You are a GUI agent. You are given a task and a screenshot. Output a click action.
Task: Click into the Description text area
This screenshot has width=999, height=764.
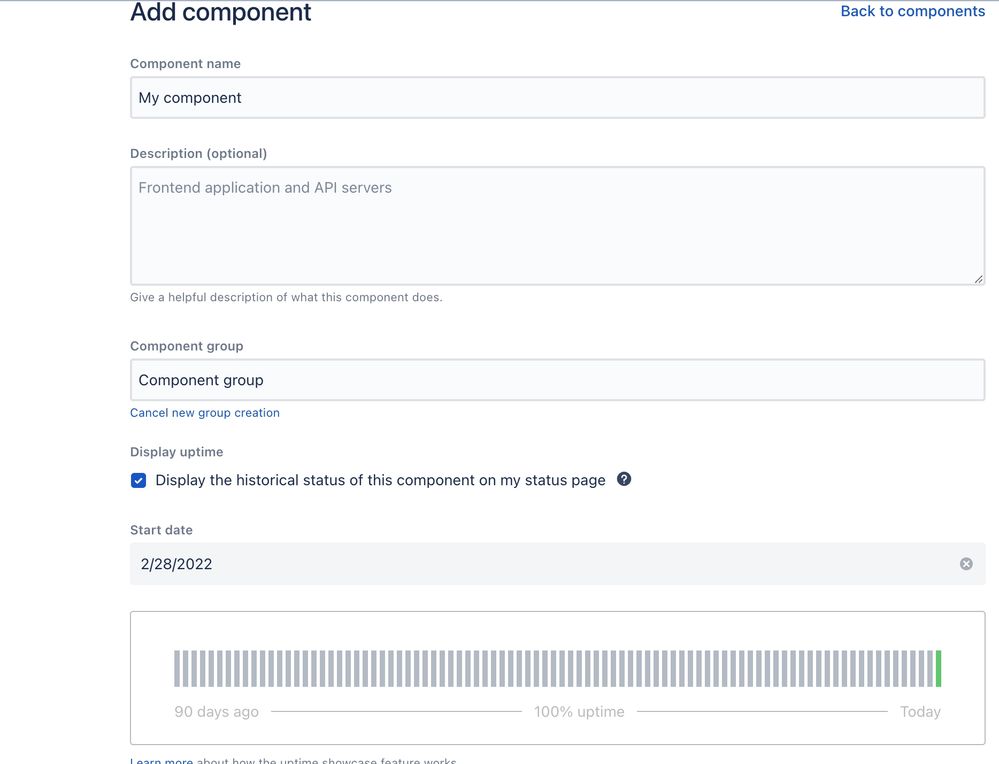(x=557, y=226)
